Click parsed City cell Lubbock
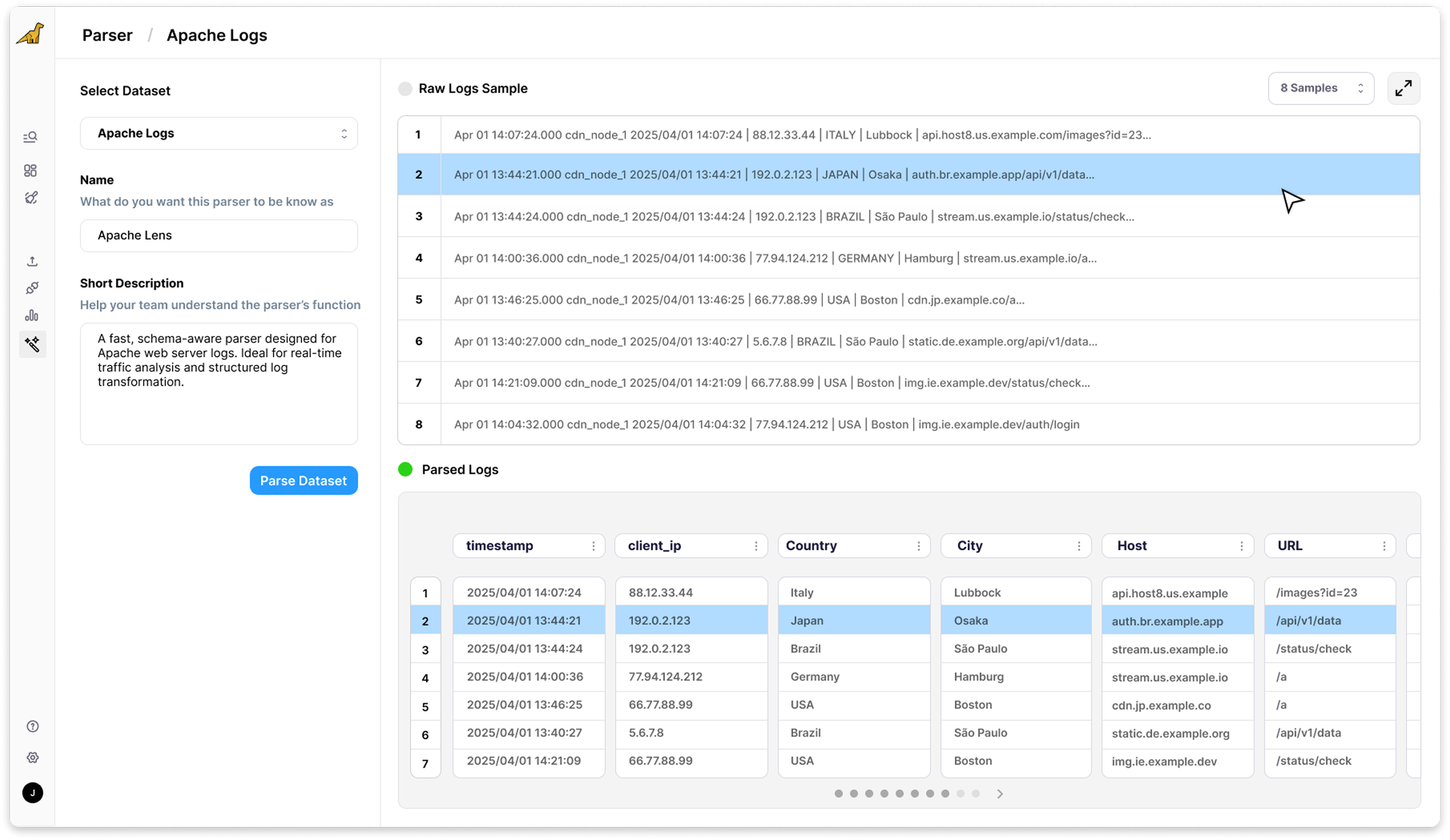 pyautogui.click(x=1016, y=592)
